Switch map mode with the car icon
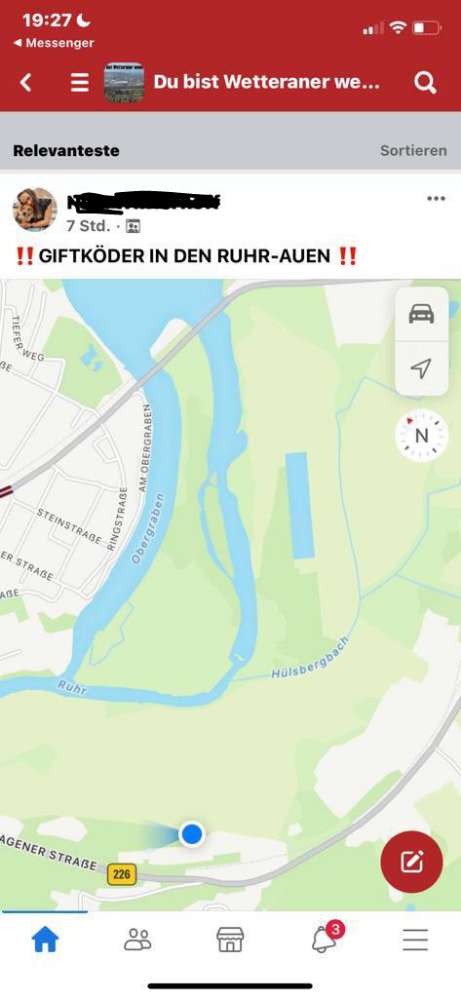 (x=422, y=314)
